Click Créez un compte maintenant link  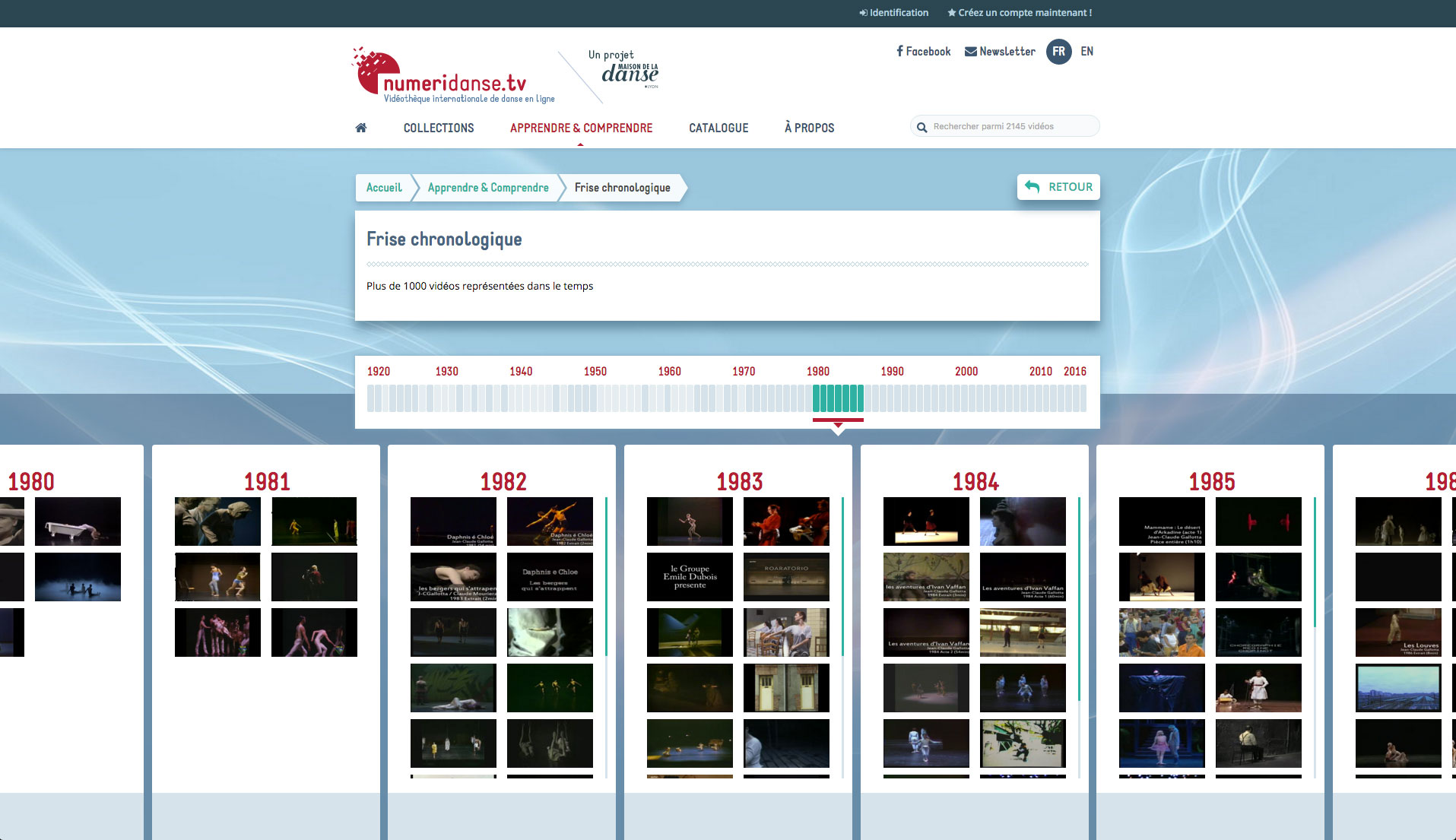[x=1020, y=13]
